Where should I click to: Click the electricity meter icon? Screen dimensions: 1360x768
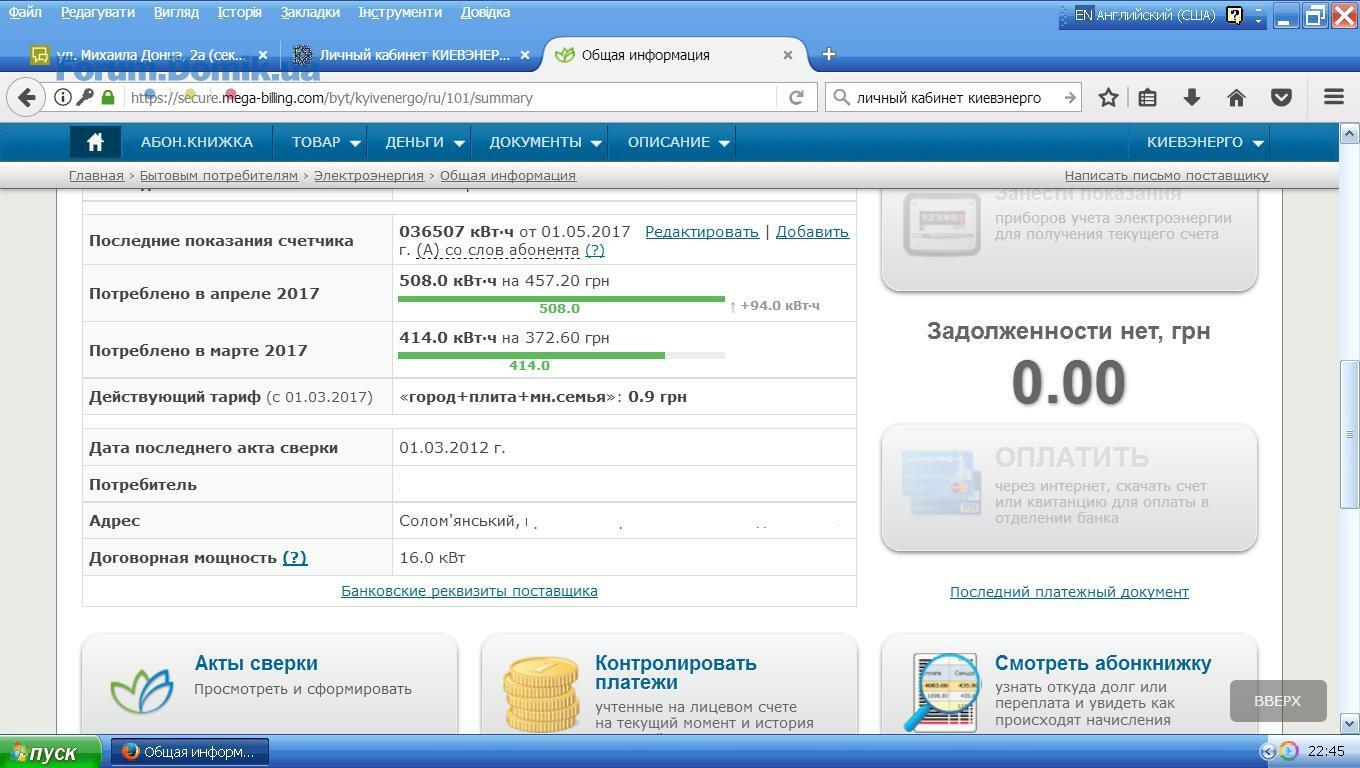(941, 225)
